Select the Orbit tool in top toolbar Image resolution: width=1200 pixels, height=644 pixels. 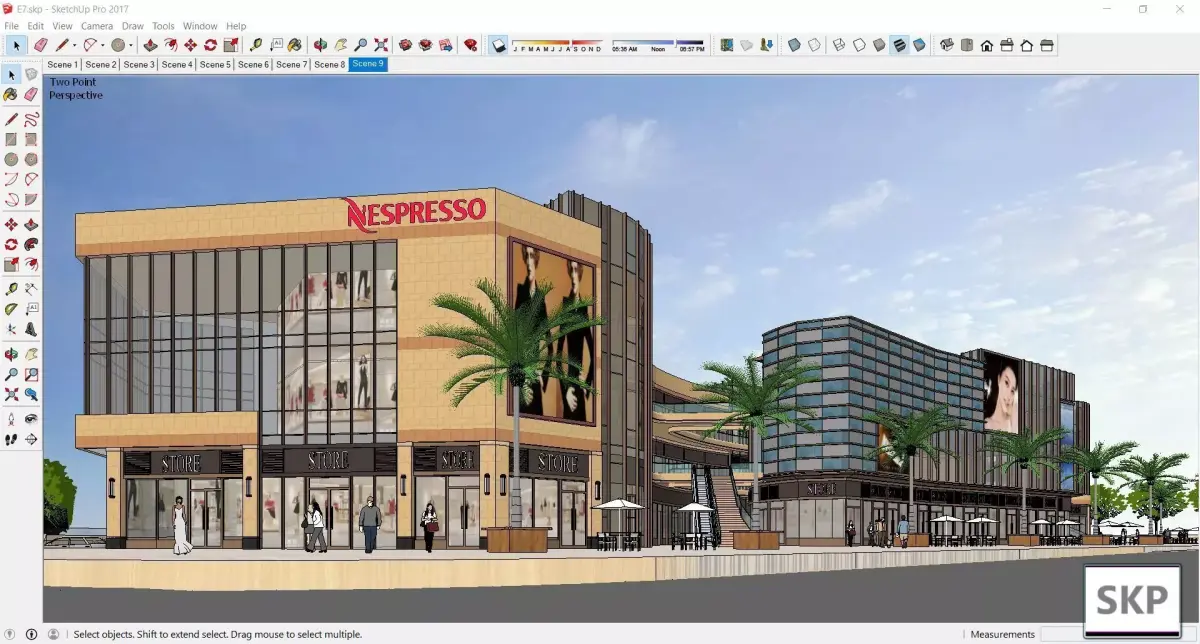(x=320, y=45)
